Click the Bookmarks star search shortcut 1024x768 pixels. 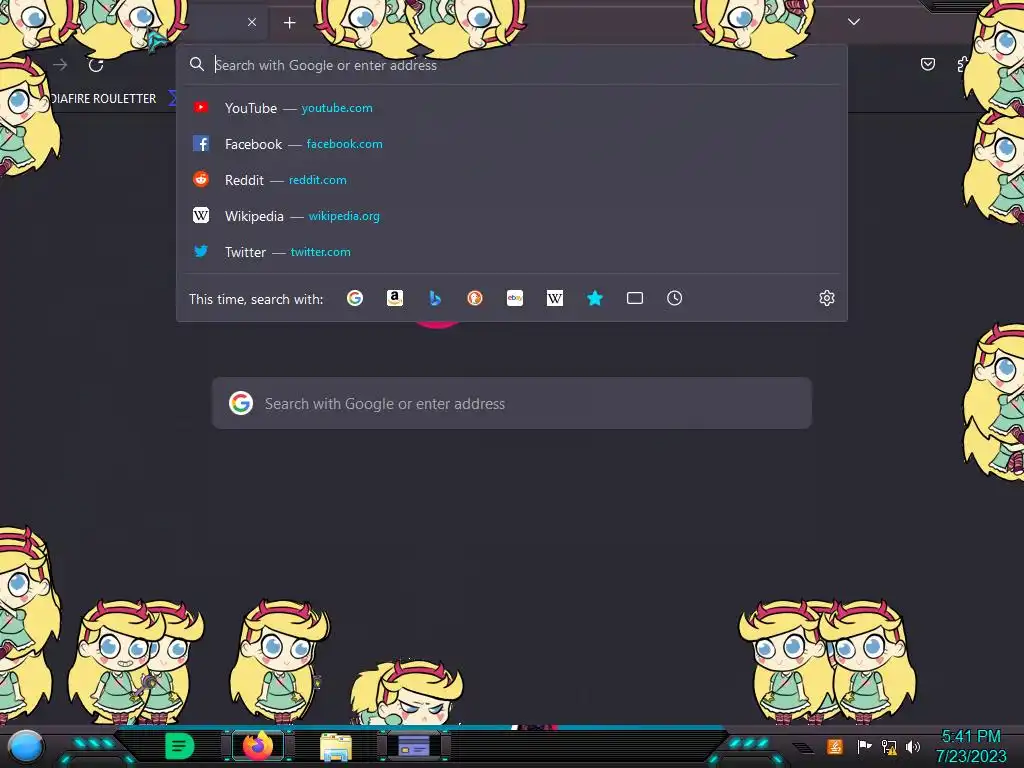click(595, 298)
